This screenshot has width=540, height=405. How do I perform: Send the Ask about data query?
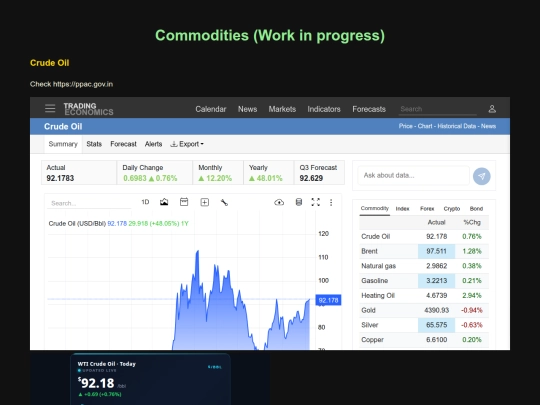[481, 176]
